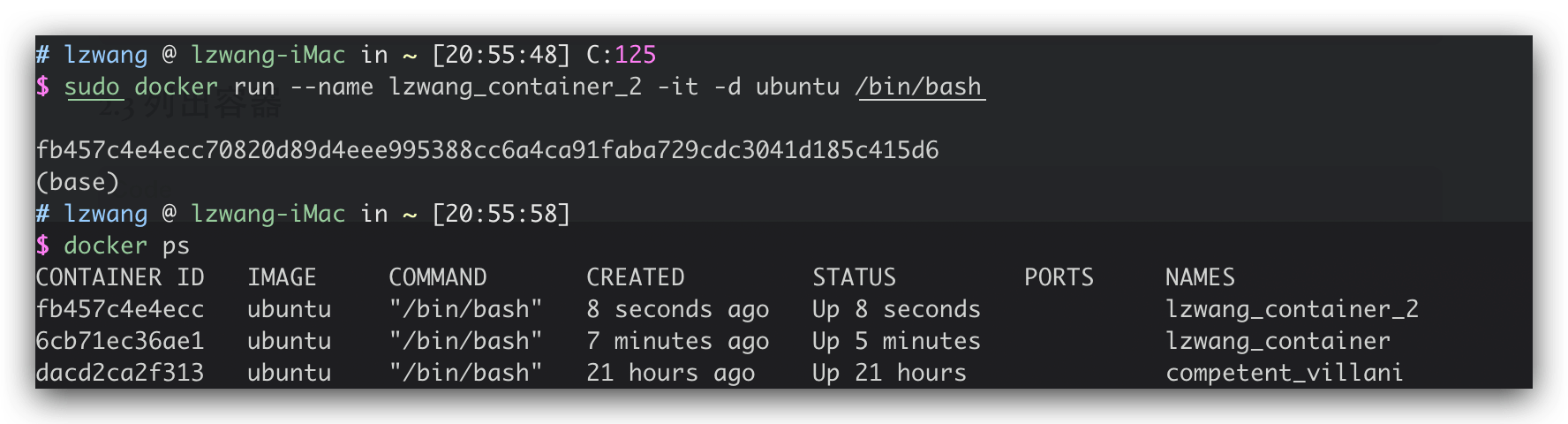Image resolution: width=1568 pixels, height=424 pixels.
Task: Click the exit code 125 in the prompt
Action: pyautogui.click(x=636, y=55)
